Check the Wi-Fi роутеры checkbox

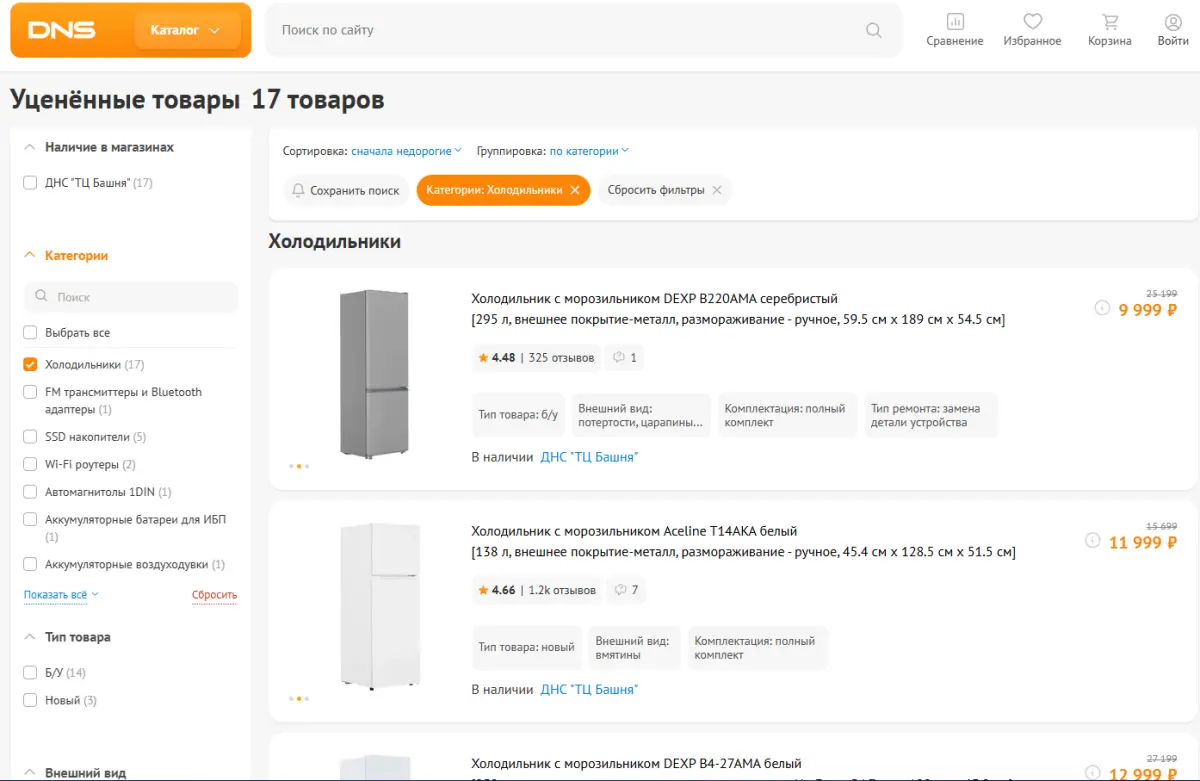[x=30, y=464]
